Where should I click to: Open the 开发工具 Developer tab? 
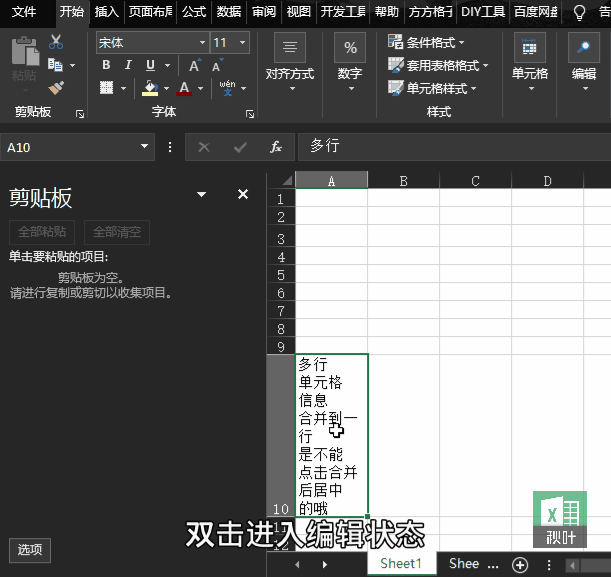[x=343, y=12]
